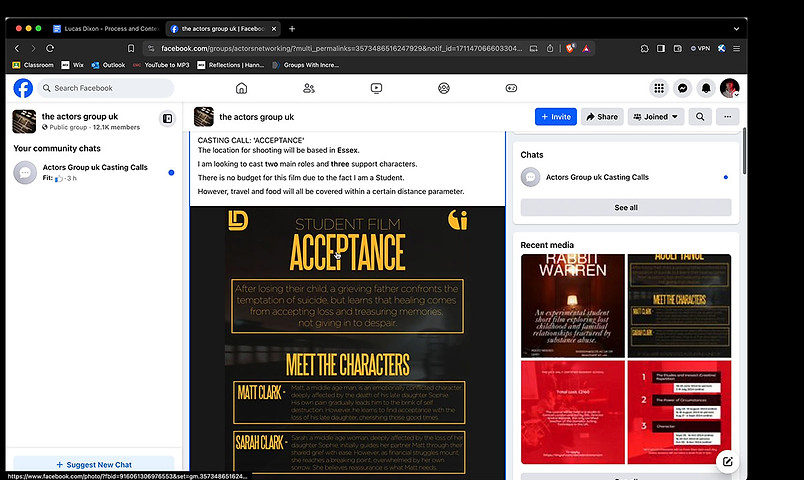
Task: Click the Share button
Action: [602, 117]
